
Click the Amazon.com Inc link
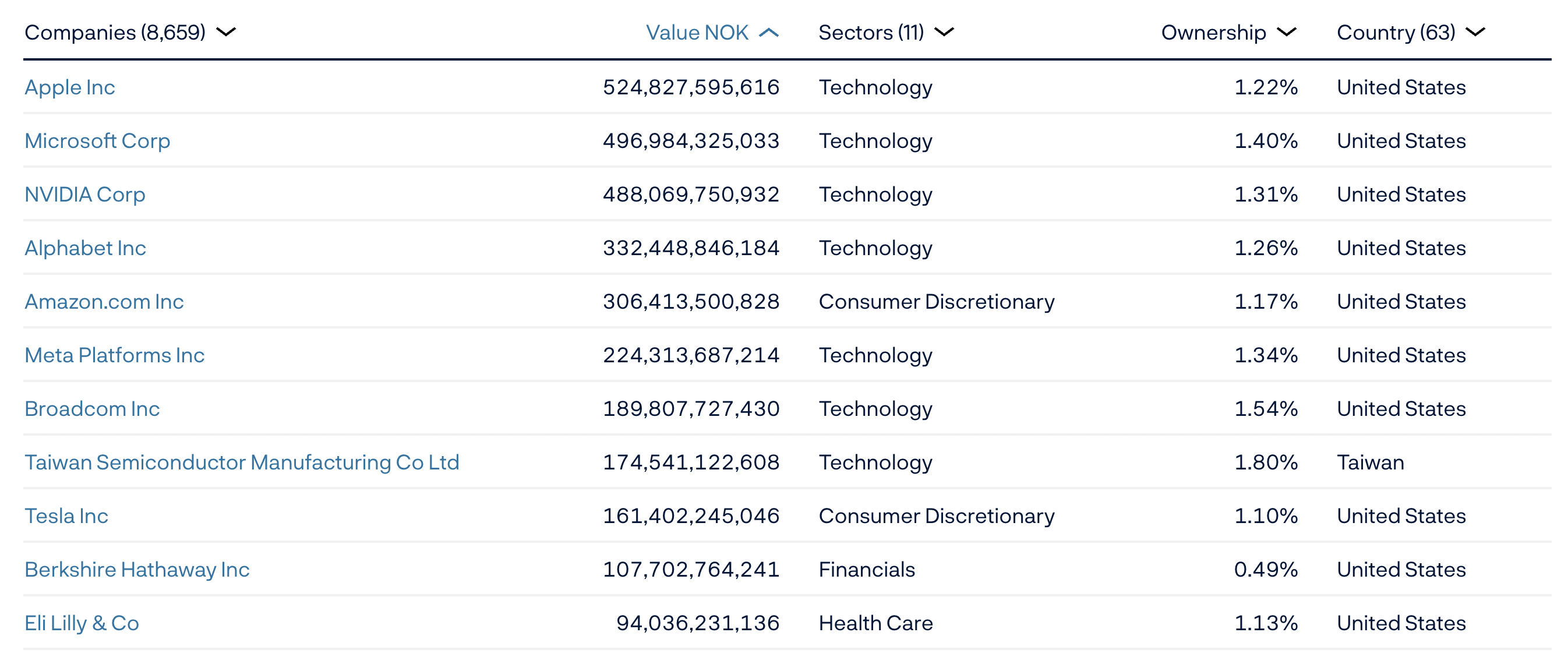(104, 301)
